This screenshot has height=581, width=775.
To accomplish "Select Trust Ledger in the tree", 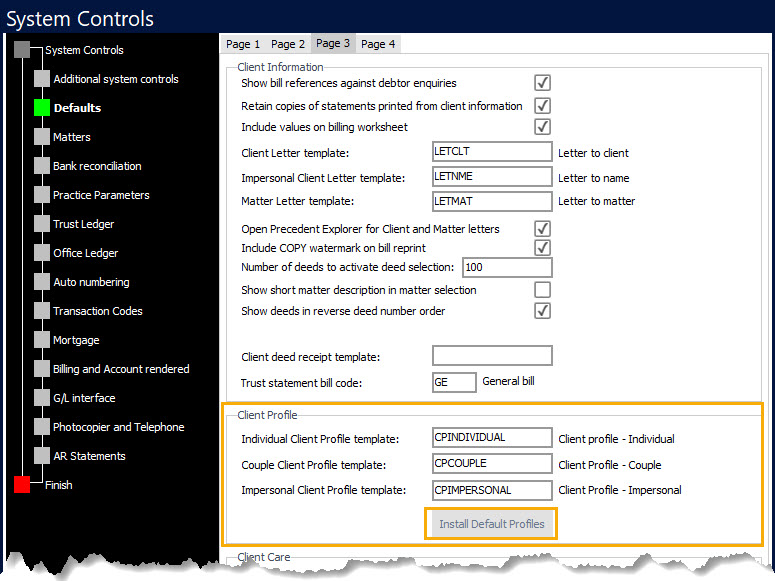I will point(83,224).
